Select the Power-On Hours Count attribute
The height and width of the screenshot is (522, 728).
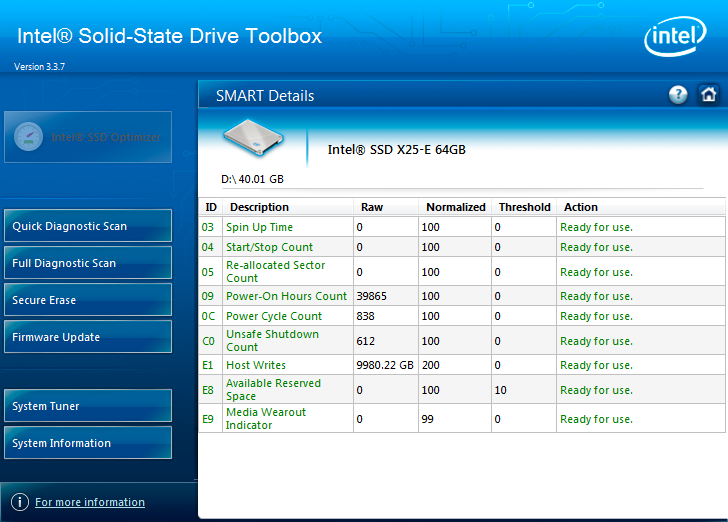(x=286, y=296)
